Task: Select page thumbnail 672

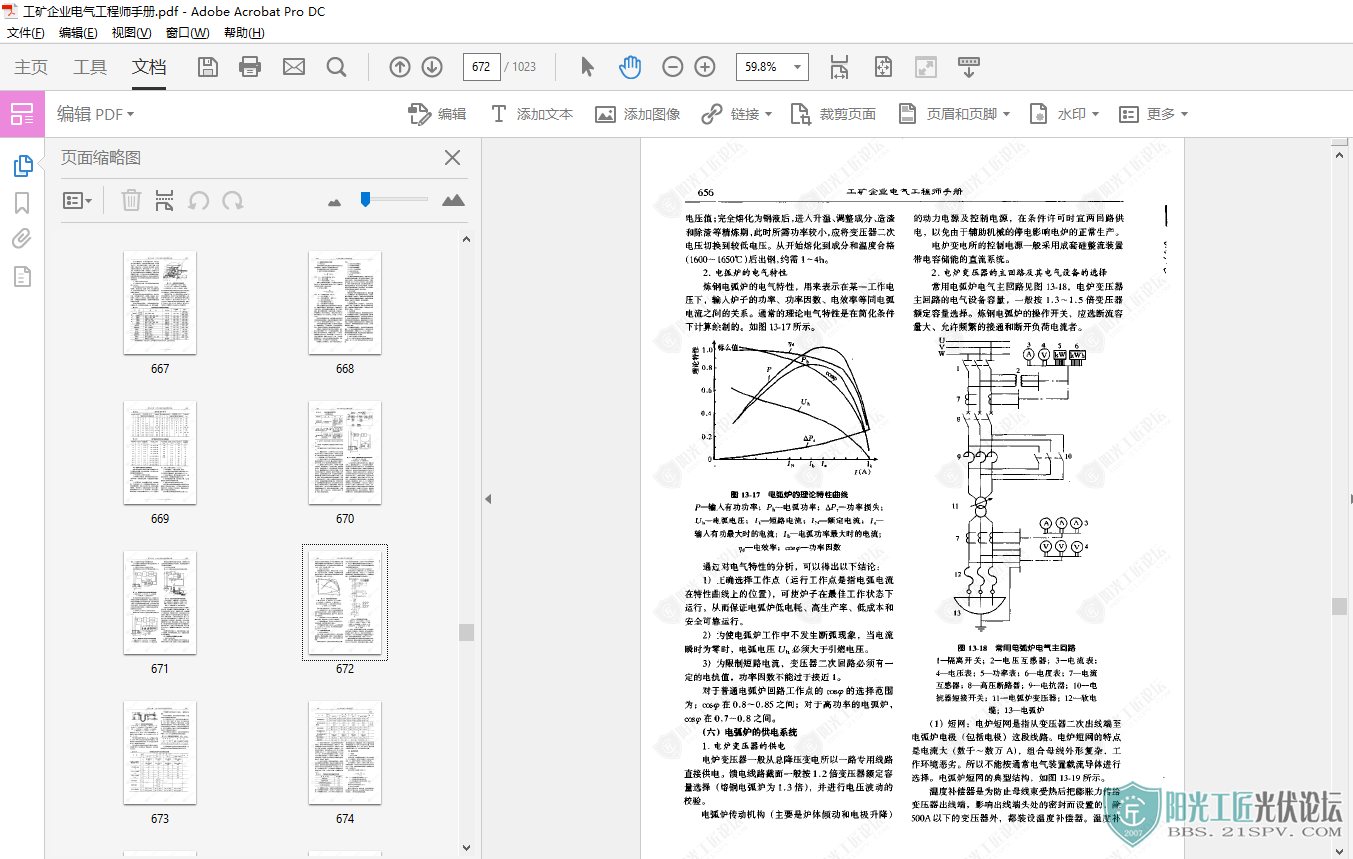Action: (x=345, y=602)
